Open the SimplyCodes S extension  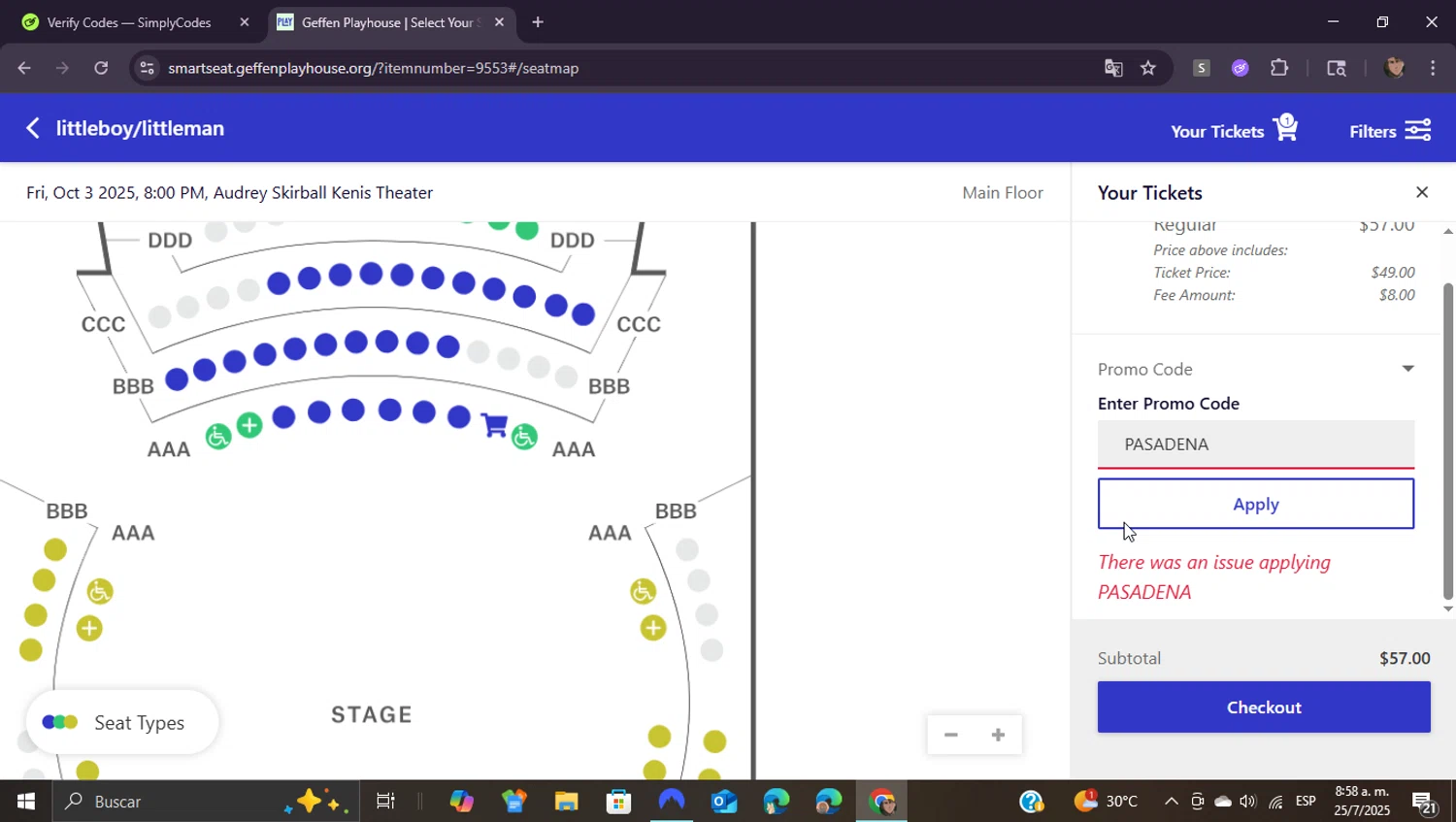tap(1202, 68)
